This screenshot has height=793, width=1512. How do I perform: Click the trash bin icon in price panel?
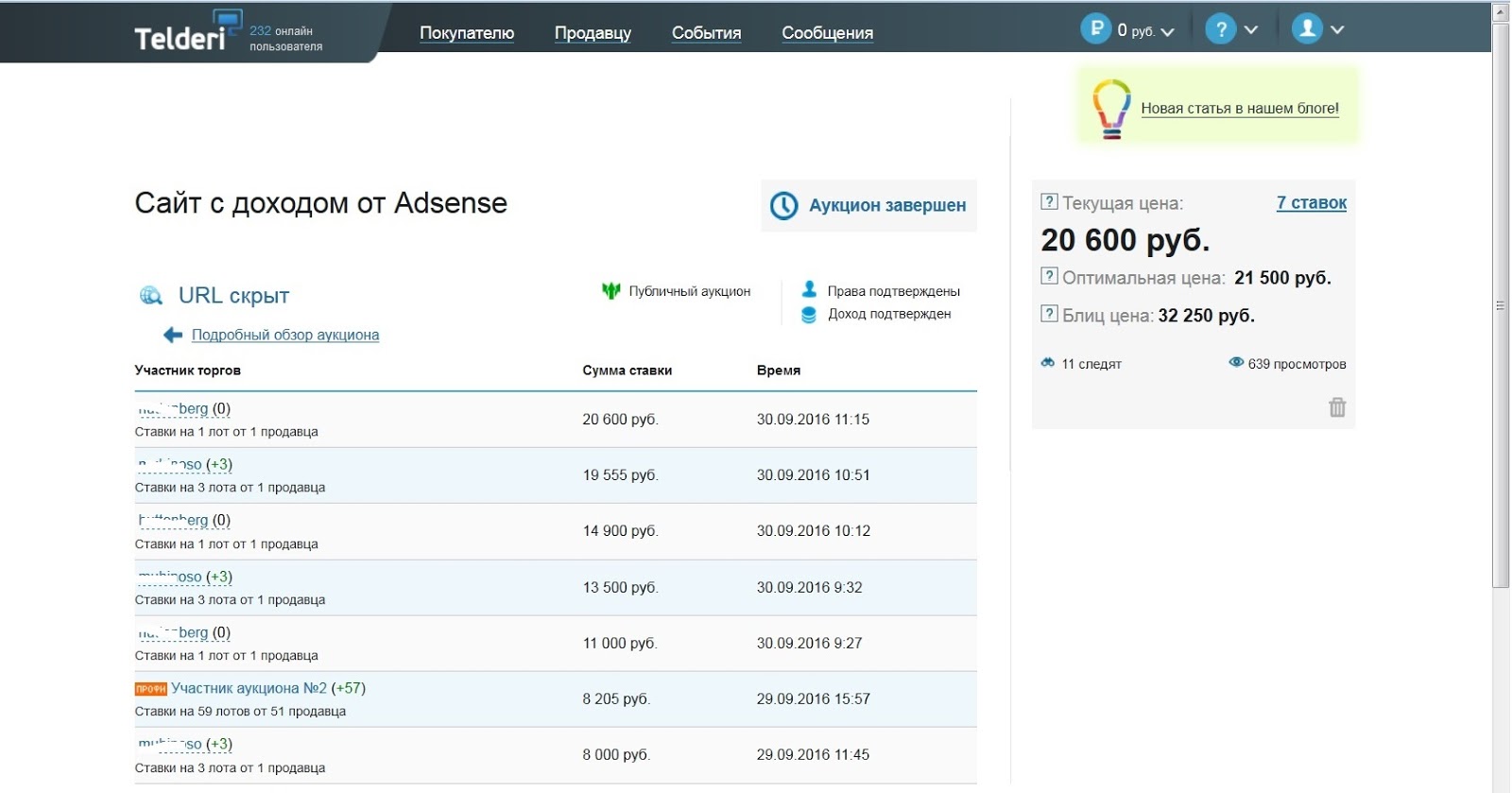tap(1337, 407)
